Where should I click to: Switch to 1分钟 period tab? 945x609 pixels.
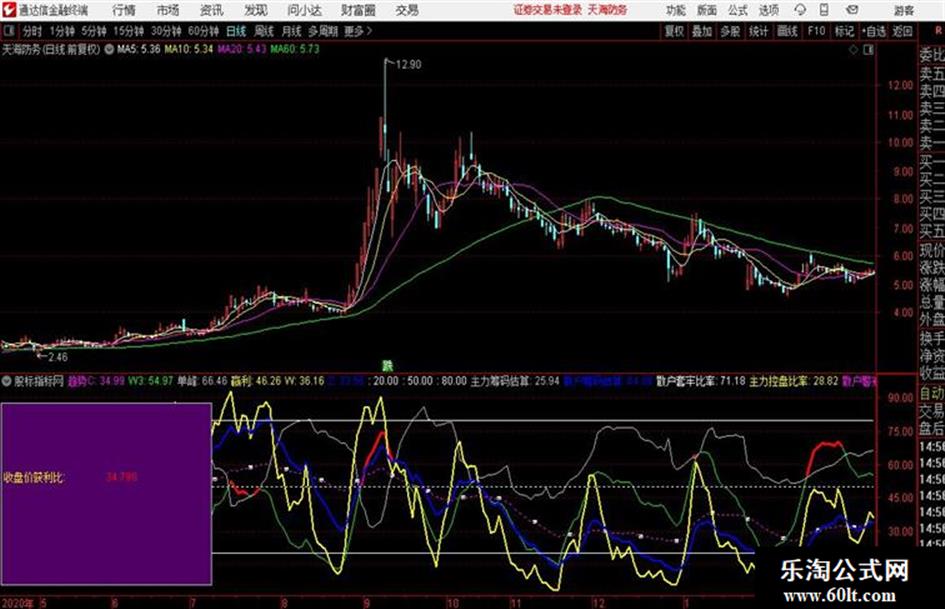62,31
